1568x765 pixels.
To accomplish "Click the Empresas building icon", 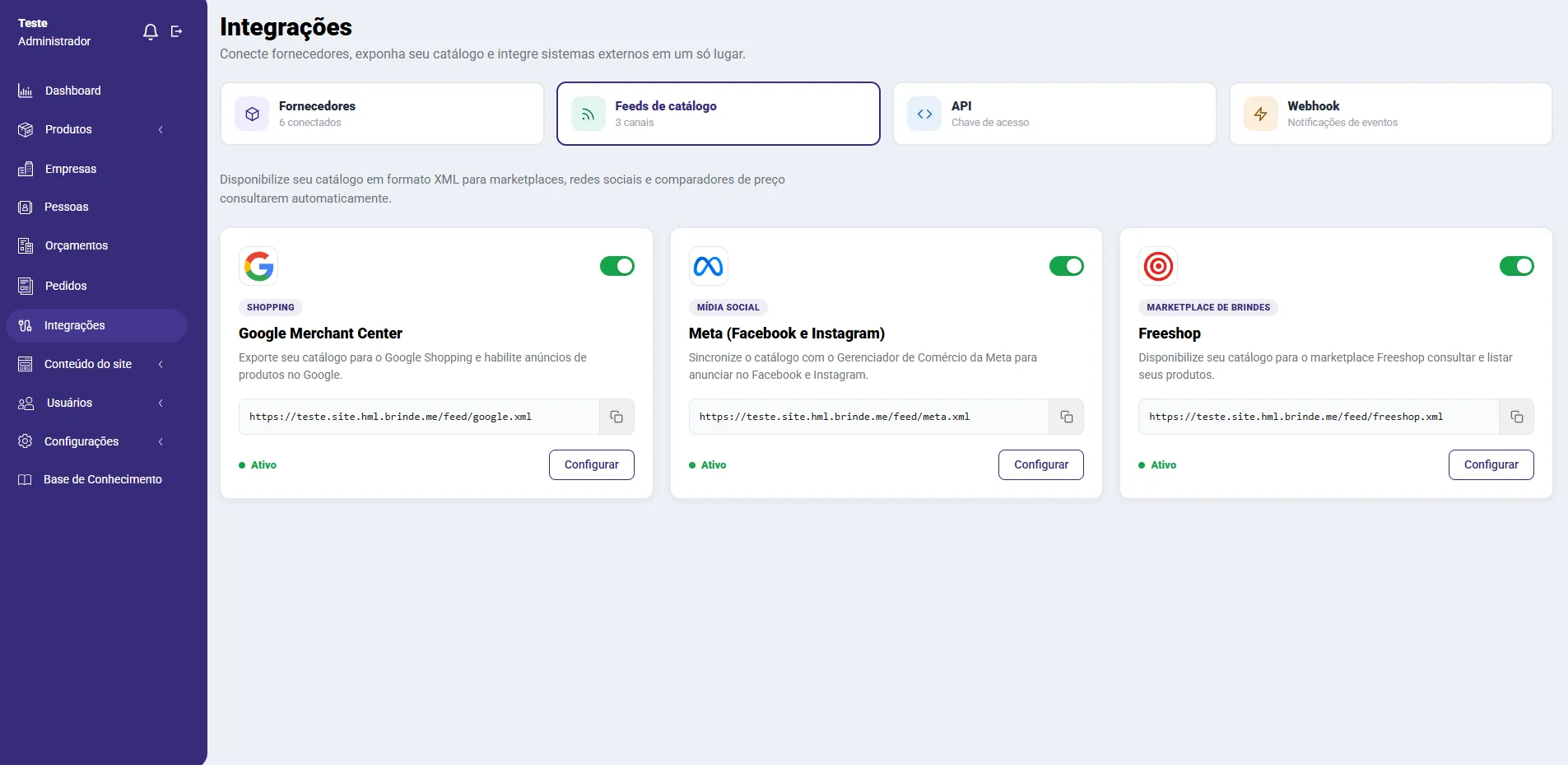I will point(26,169).
